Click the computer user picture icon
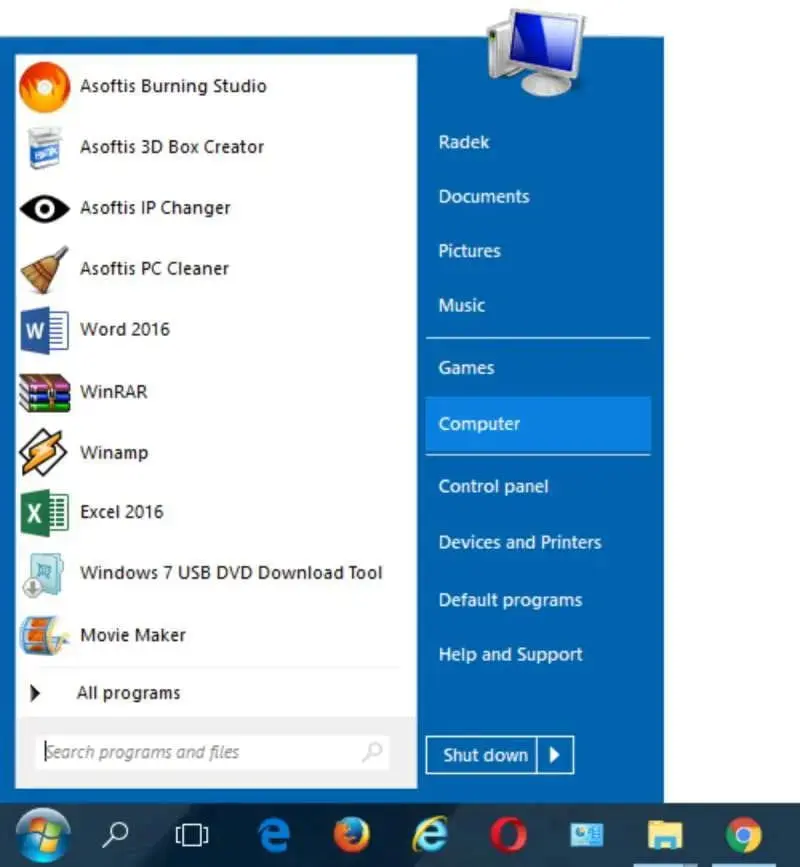Viewport: 800px width, 867px height. (535, 53)
